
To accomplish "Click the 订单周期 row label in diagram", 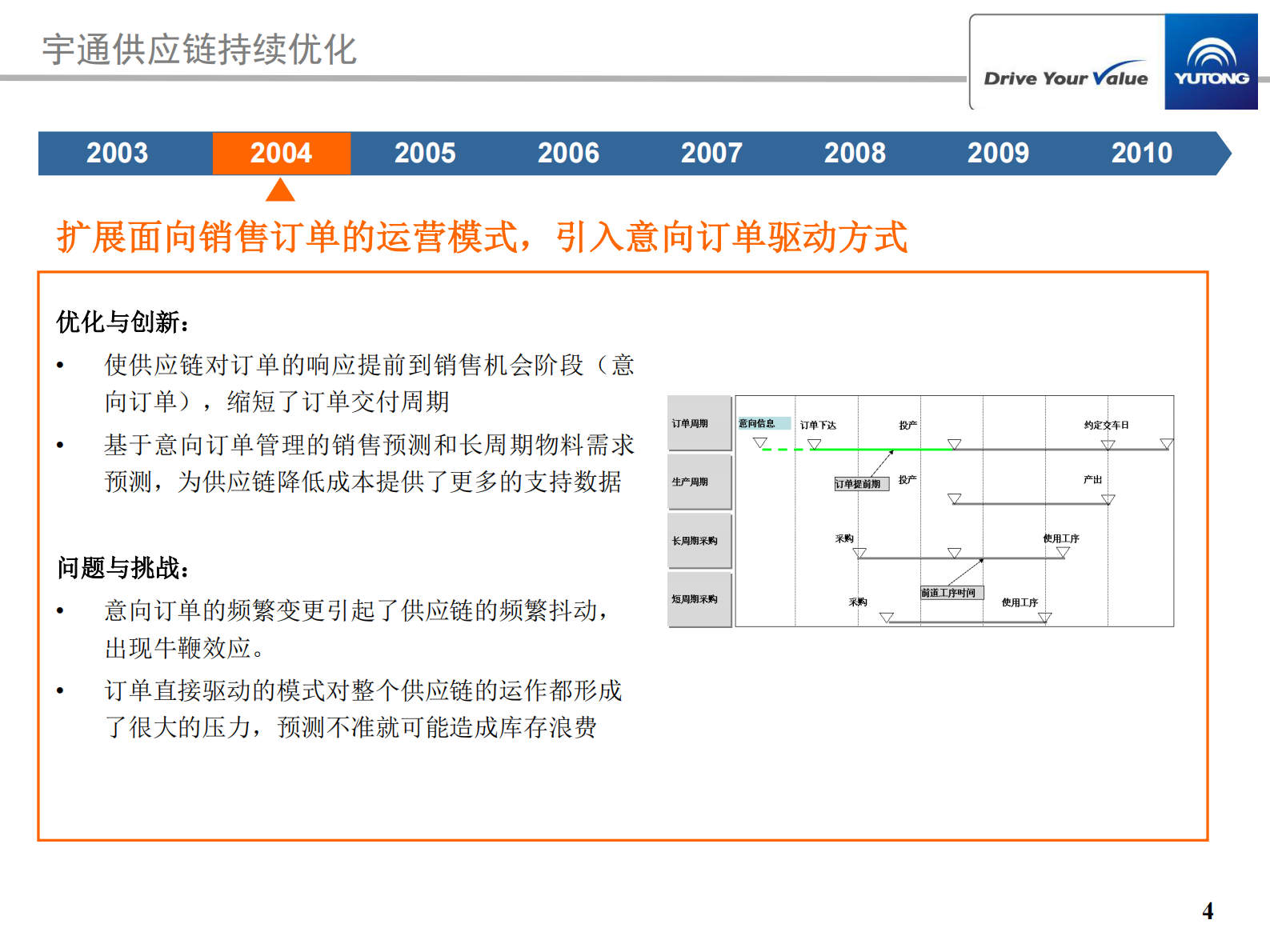I will point(699,423).
